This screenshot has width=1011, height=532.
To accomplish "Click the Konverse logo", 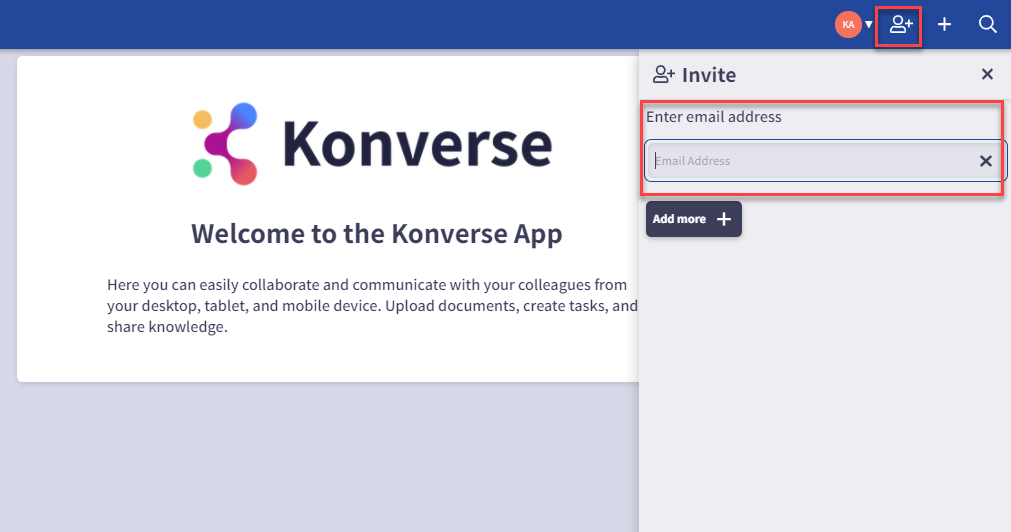I will [373, 143].
